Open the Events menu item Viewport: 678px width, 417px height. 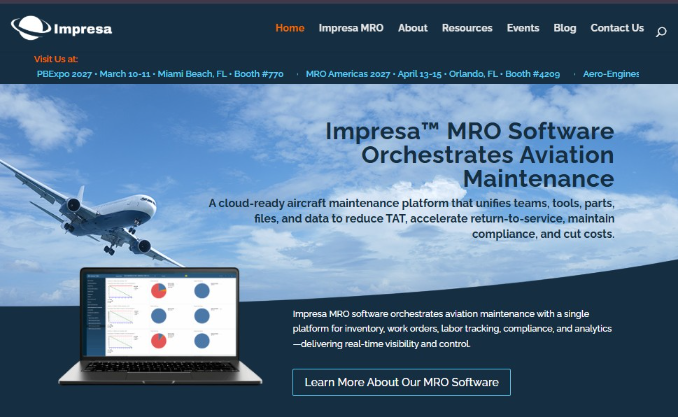(x=523, y=28)
